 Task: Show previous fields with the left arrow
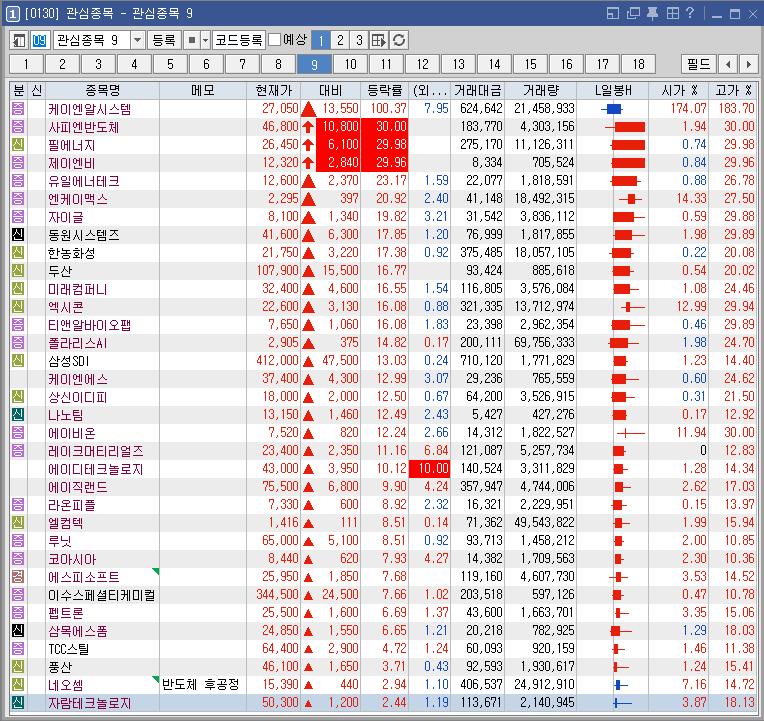pyautogui.click(x=728, y=64)
